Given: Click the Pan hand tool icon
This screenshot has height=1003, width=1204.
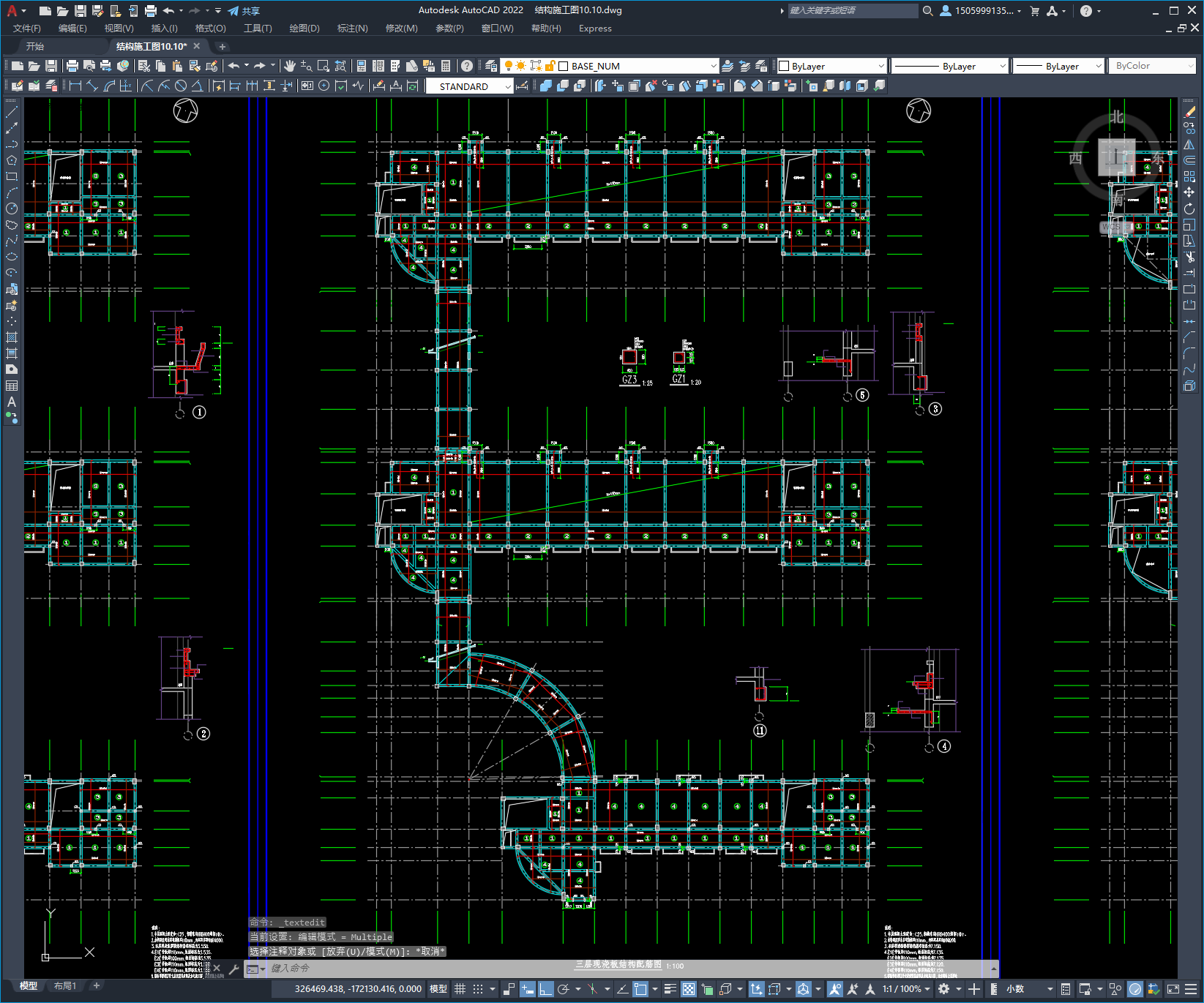Looking at the screenshot, I should point(290,66).
